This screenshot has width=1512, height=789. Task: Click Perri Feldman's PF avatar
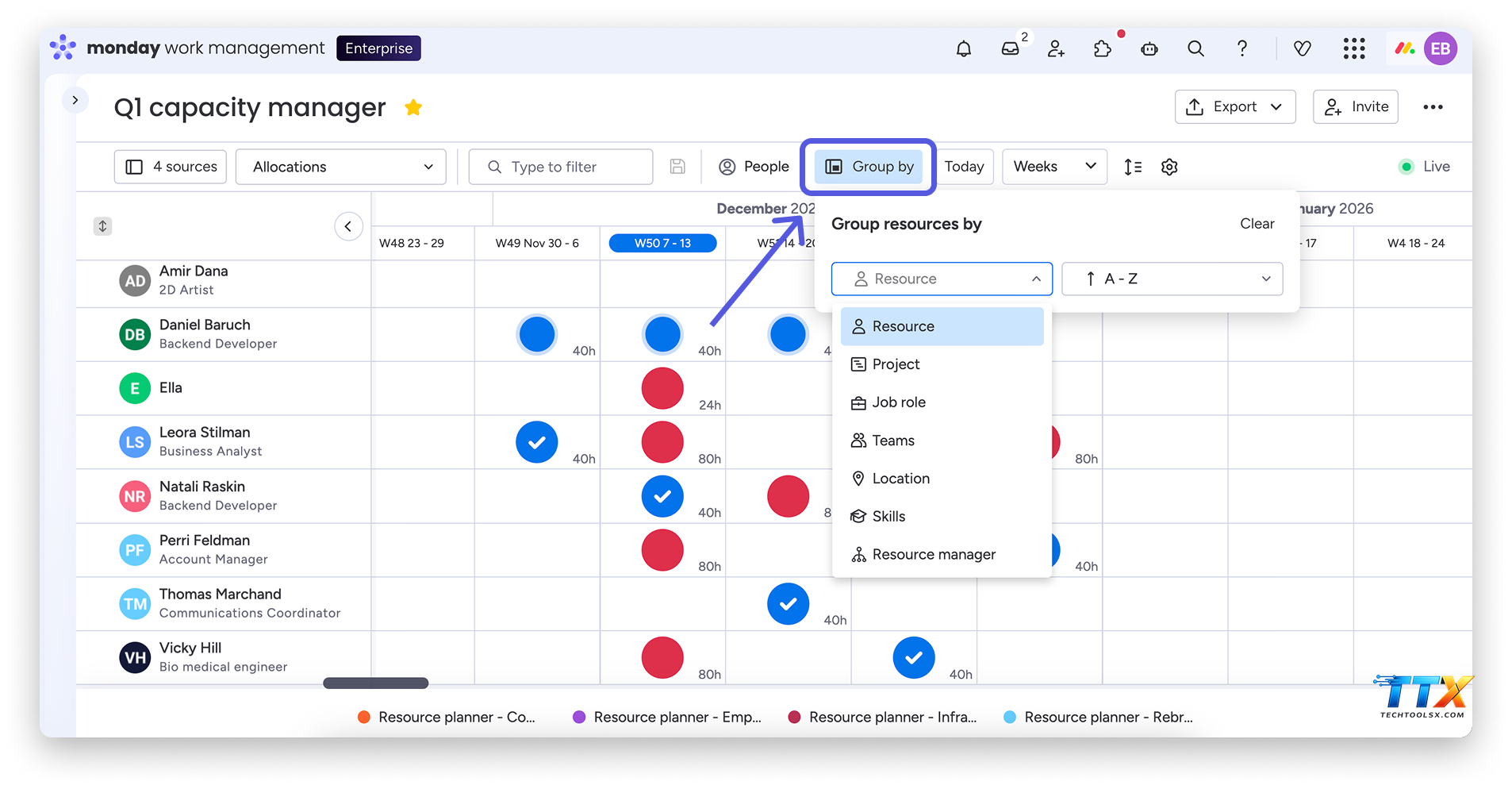(x=135, y=551)
